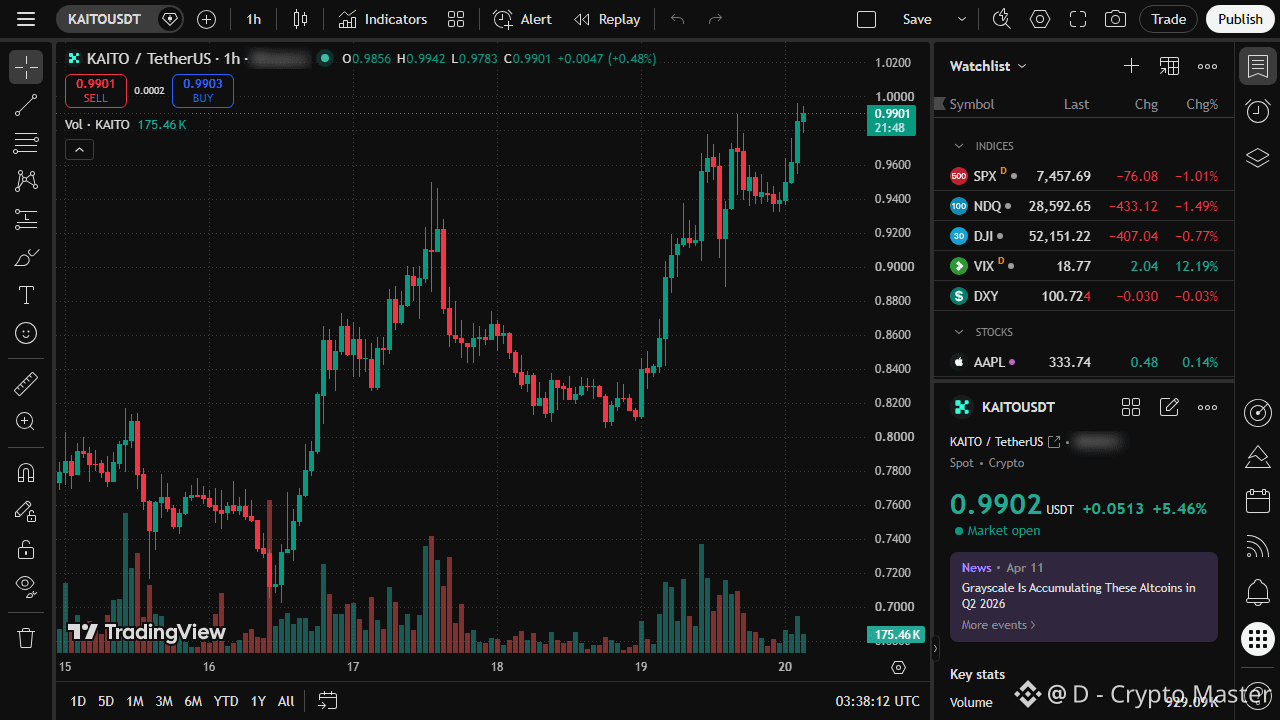1280x720 pixels.
Task: Start bar Replay mode
Action: pos(607,19)
